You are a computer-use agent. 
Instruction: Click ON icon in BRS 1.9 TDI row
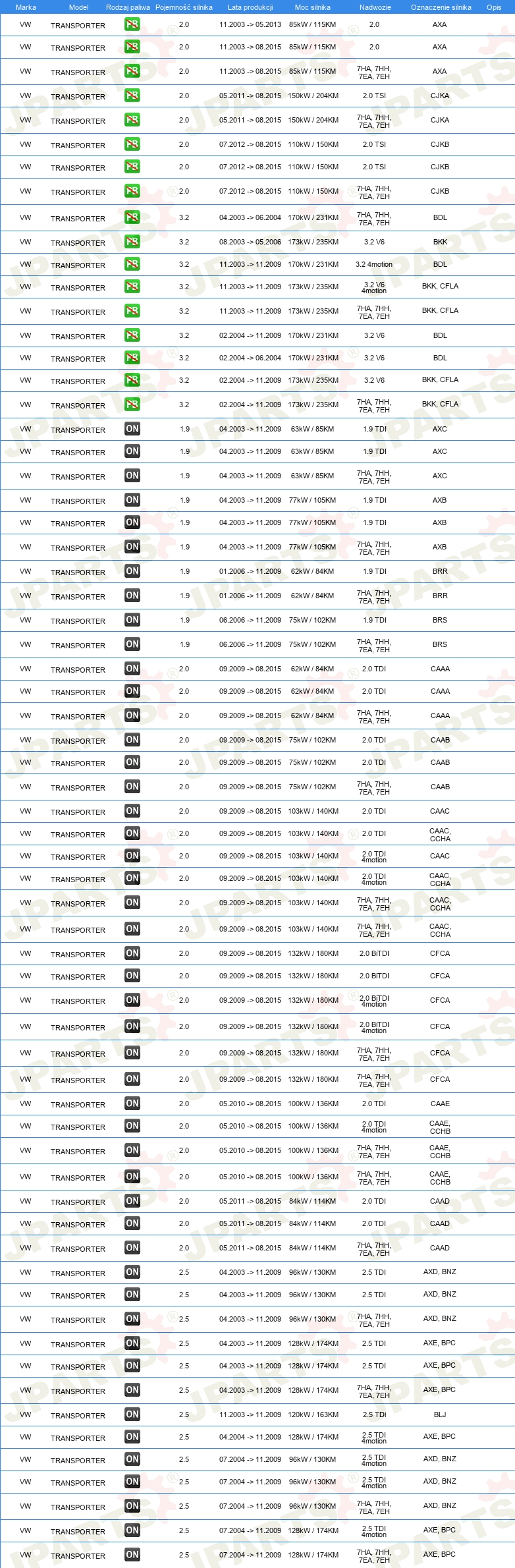[x=132, y=620]
